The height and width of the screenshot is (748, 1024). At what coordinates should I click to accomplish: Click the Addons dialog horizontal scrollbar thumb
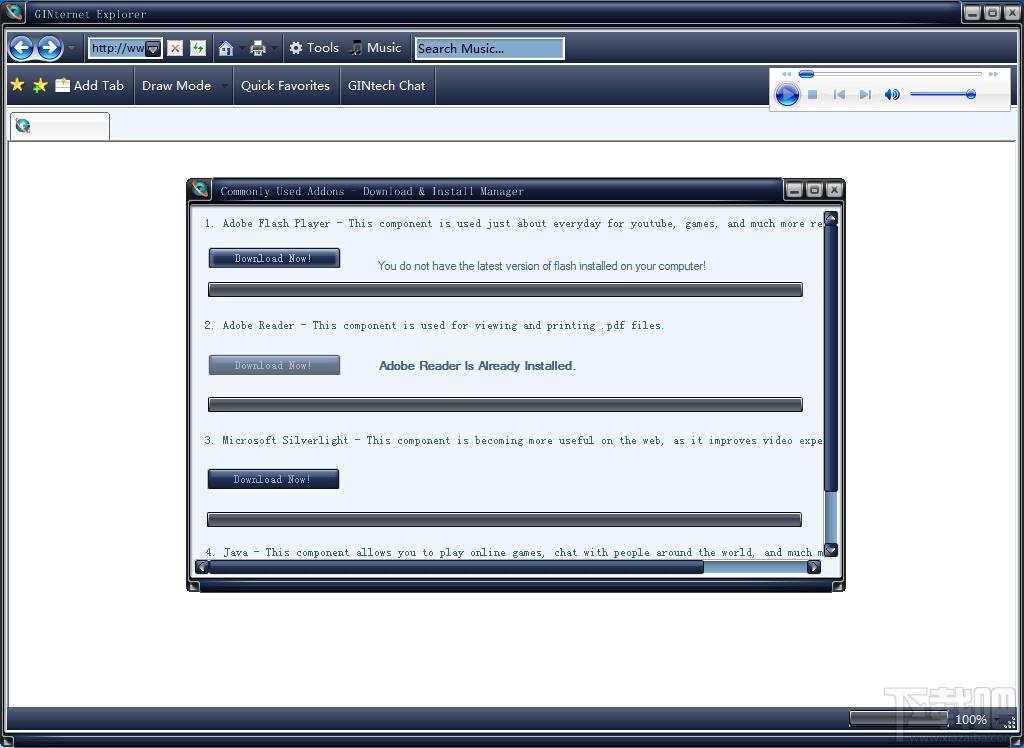[x=456, y=567]
